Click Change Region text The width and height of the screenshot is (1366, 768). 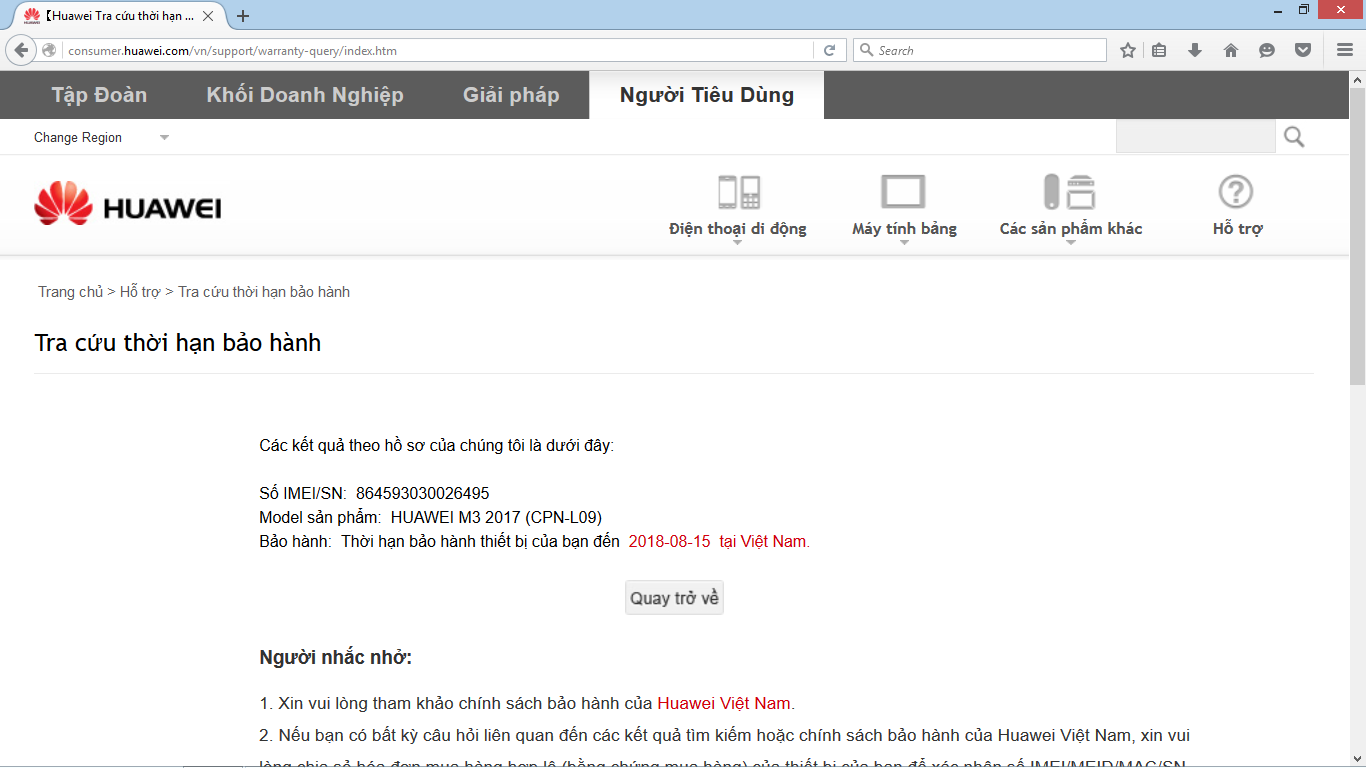click(x=78, y=138)
